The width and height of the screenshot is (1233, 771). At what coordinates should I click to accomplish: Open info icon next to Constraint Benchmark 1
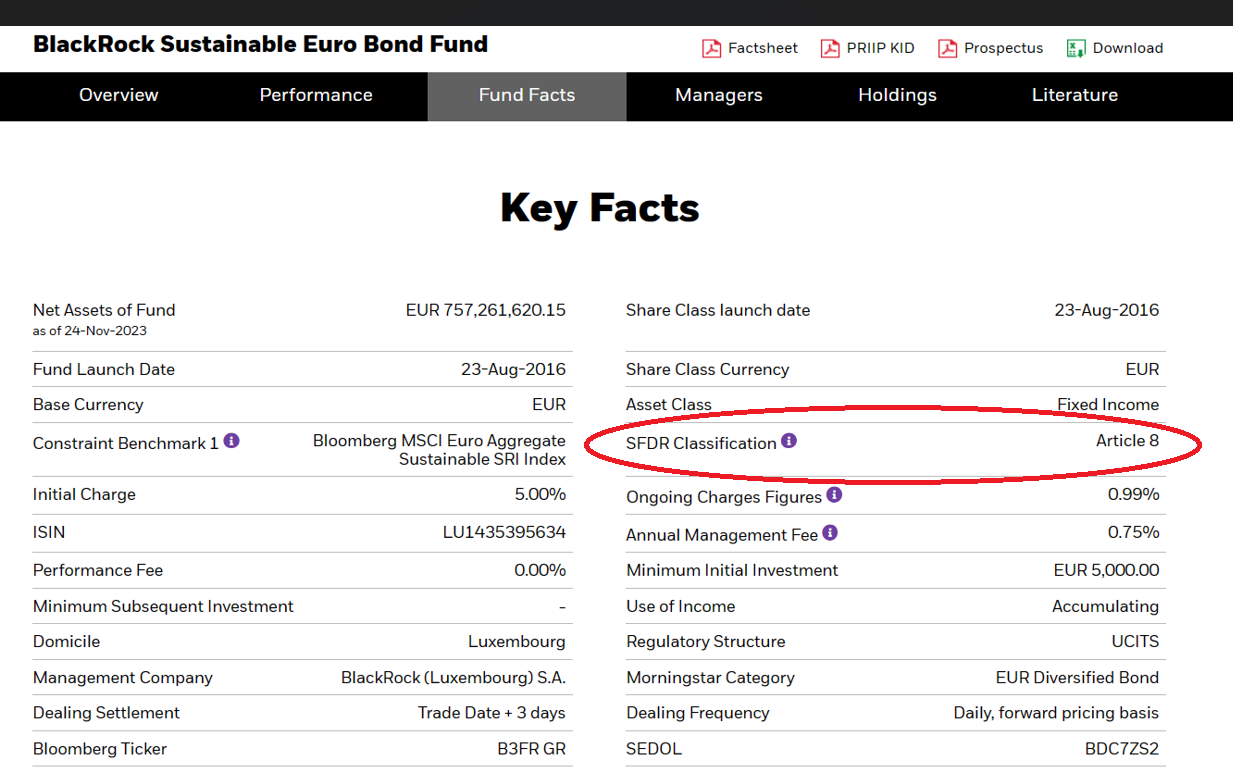point(231,440)
